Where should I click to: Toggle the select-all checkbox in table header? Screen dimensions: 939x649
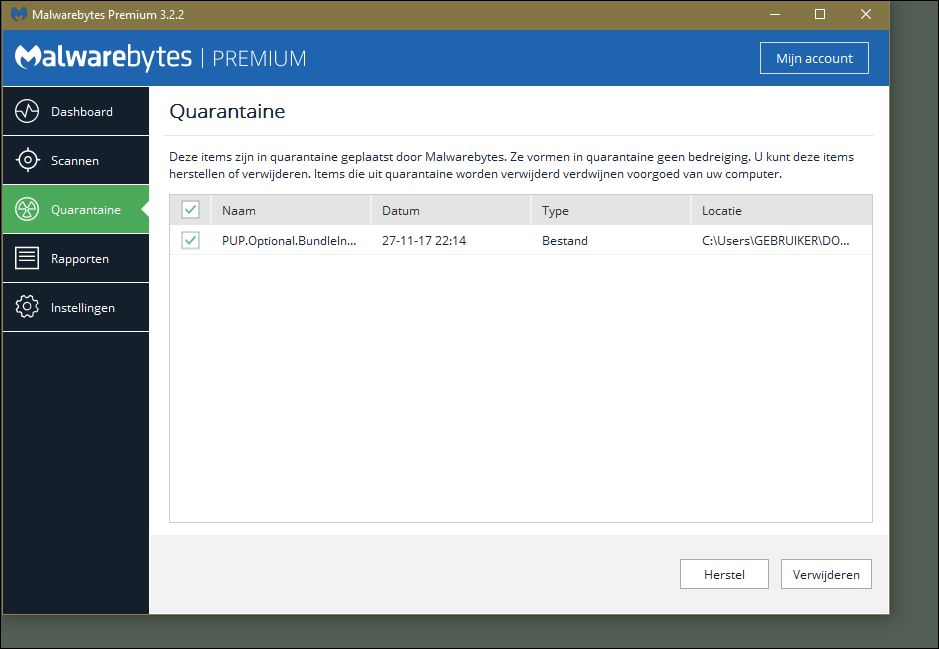click(x=190, y=210)
